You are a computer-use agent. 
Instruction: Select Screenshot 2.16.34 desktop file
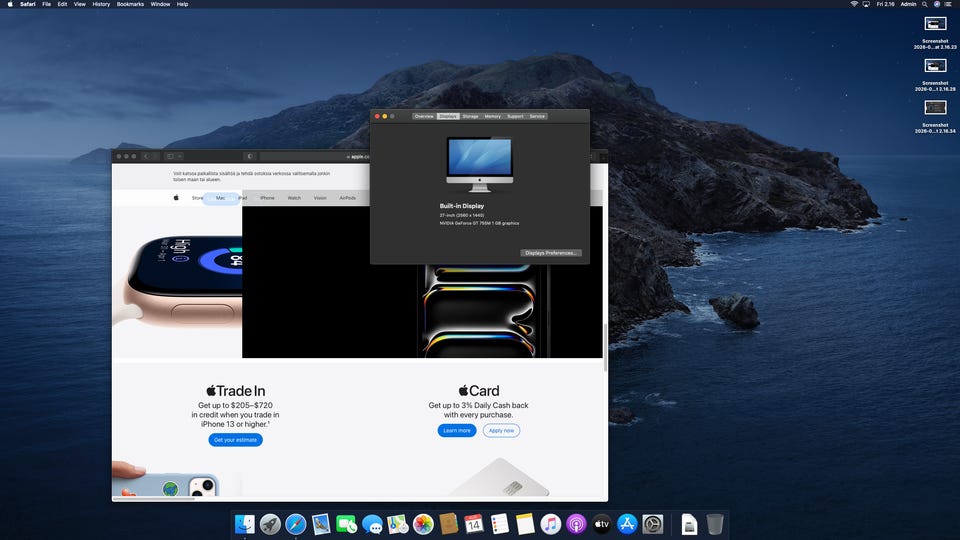[935, 116]
